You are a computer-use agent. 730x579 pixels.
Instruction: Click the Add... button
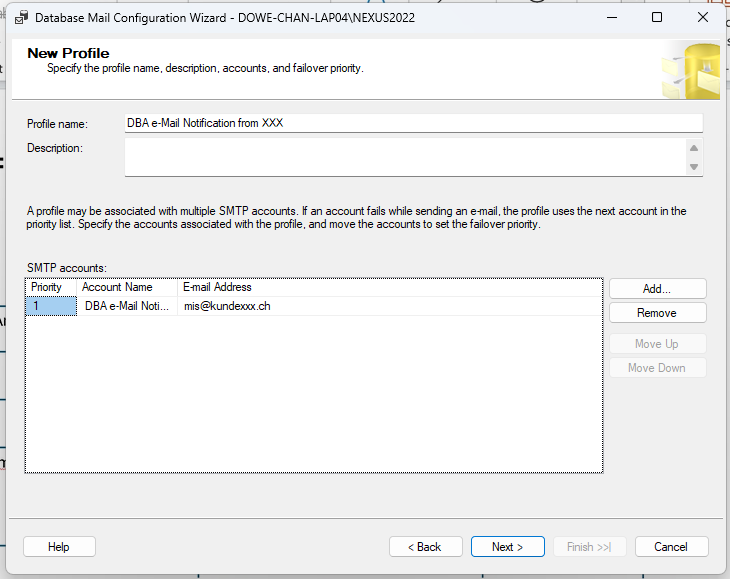coord(657,289)
